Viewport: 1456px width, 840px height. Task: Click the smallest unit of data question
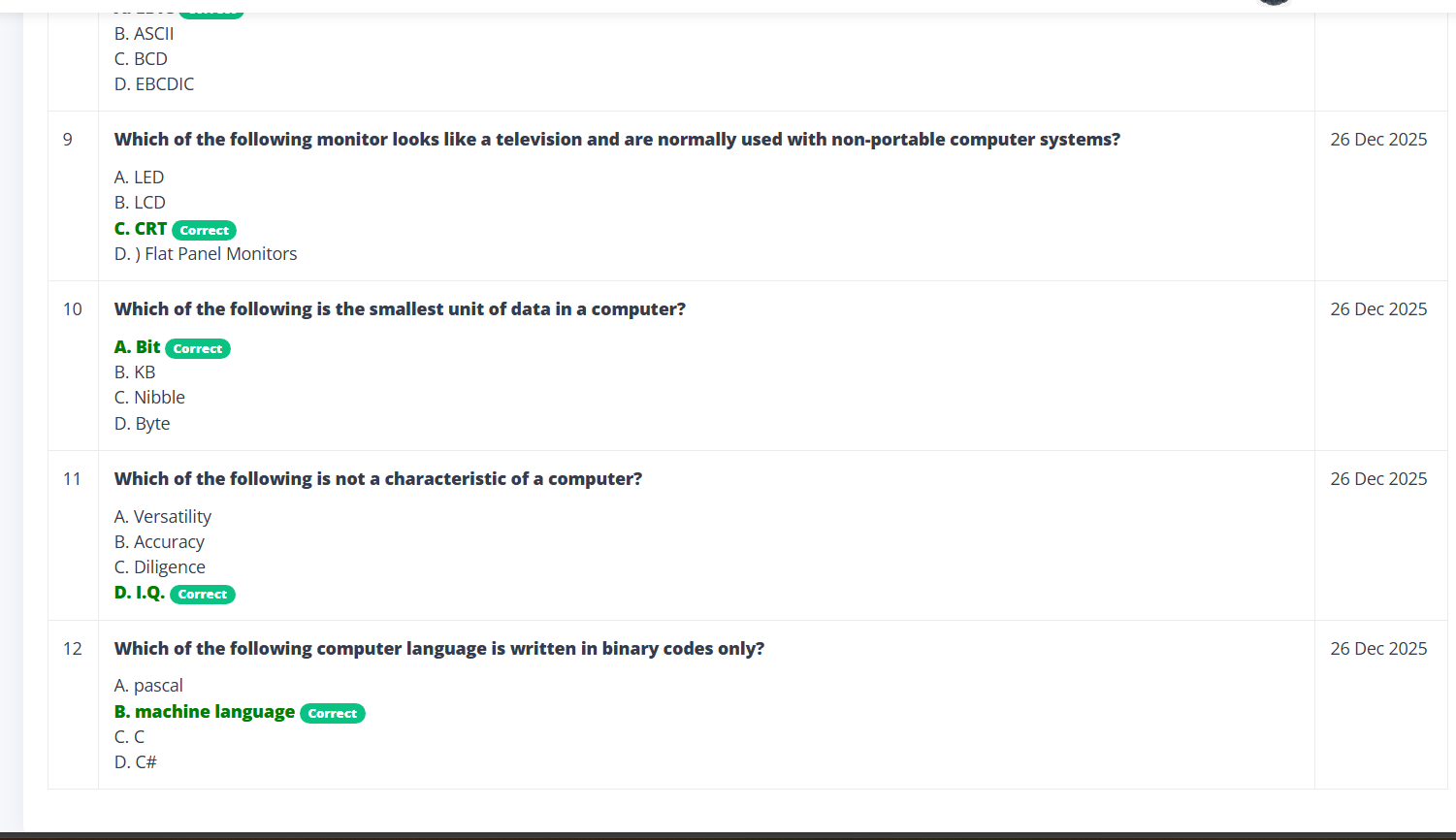(400, 309)
